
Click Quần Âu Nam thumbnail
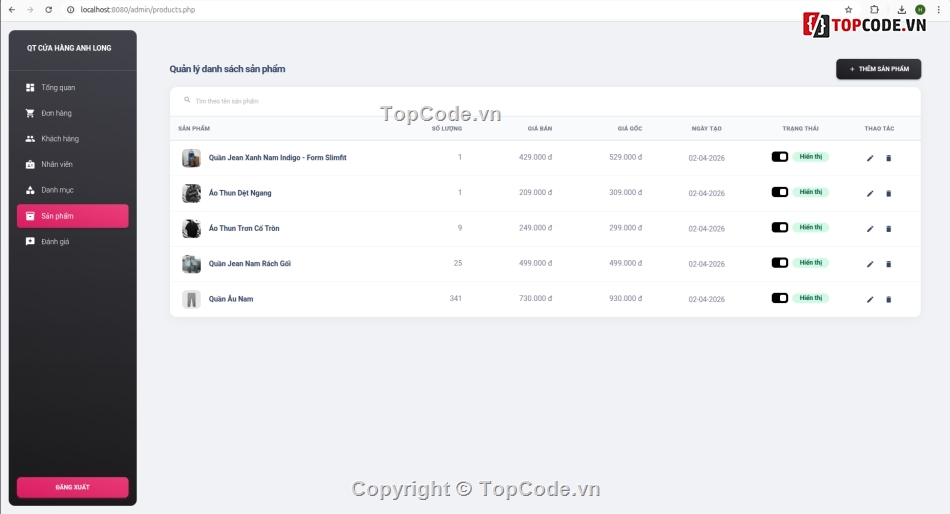[191, 299]
